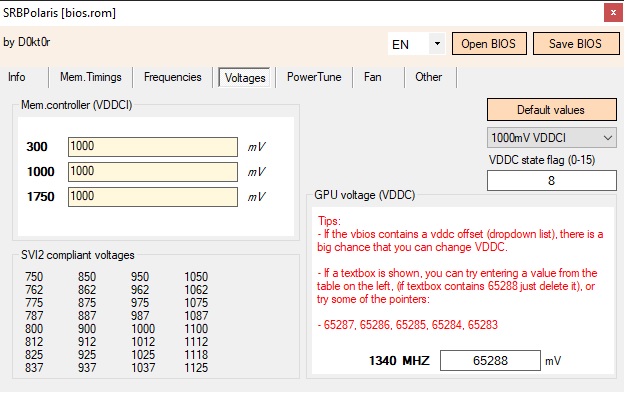The width and height of the screenshot is (626, 394).
Task: Click the 875 value in SVI2 table
Action: coord(87,303)
